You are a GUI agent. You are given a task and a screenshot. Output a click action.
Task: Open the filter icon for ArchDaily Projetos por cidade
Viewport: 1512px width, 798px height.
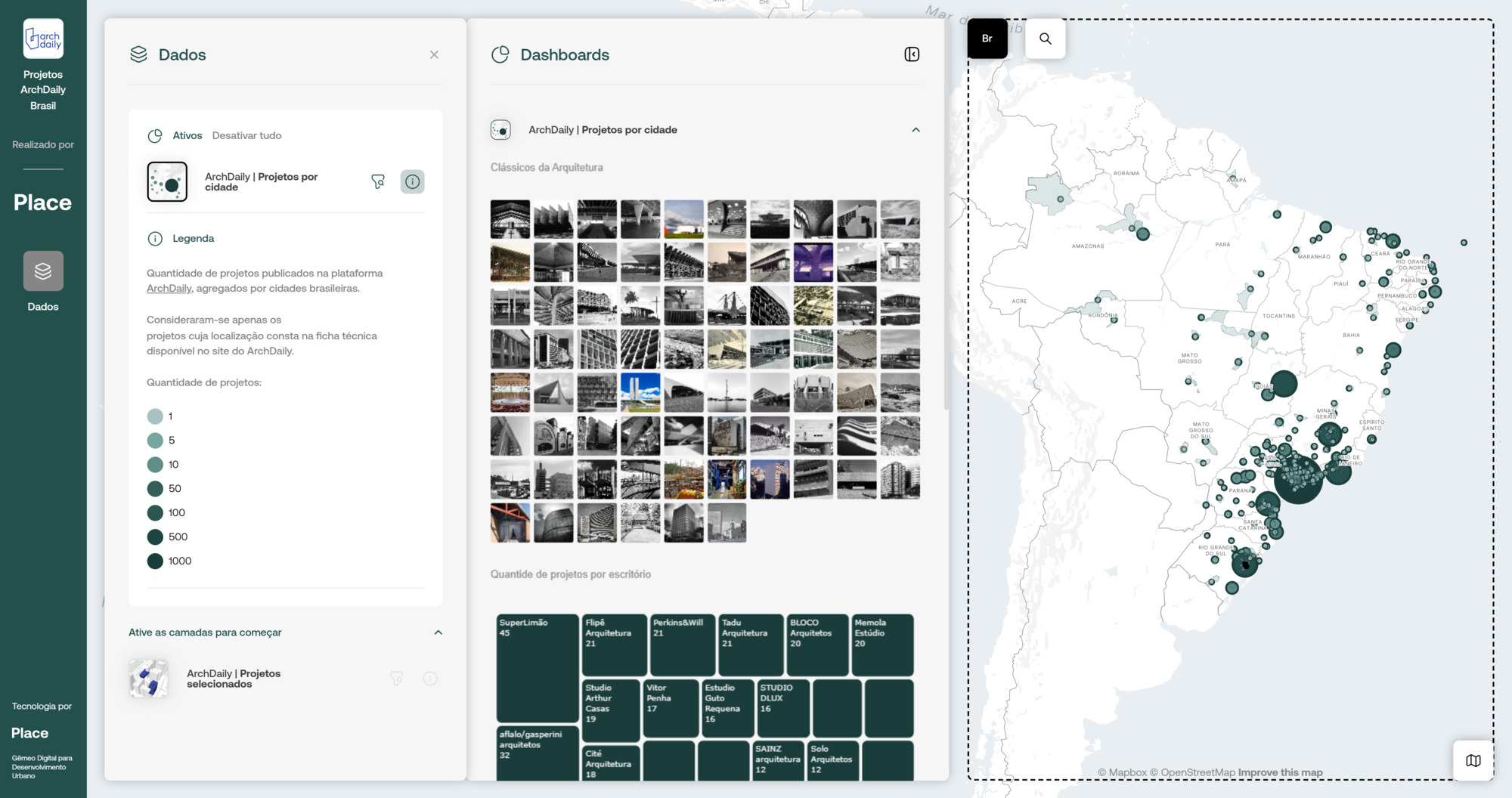pos(378,181)
